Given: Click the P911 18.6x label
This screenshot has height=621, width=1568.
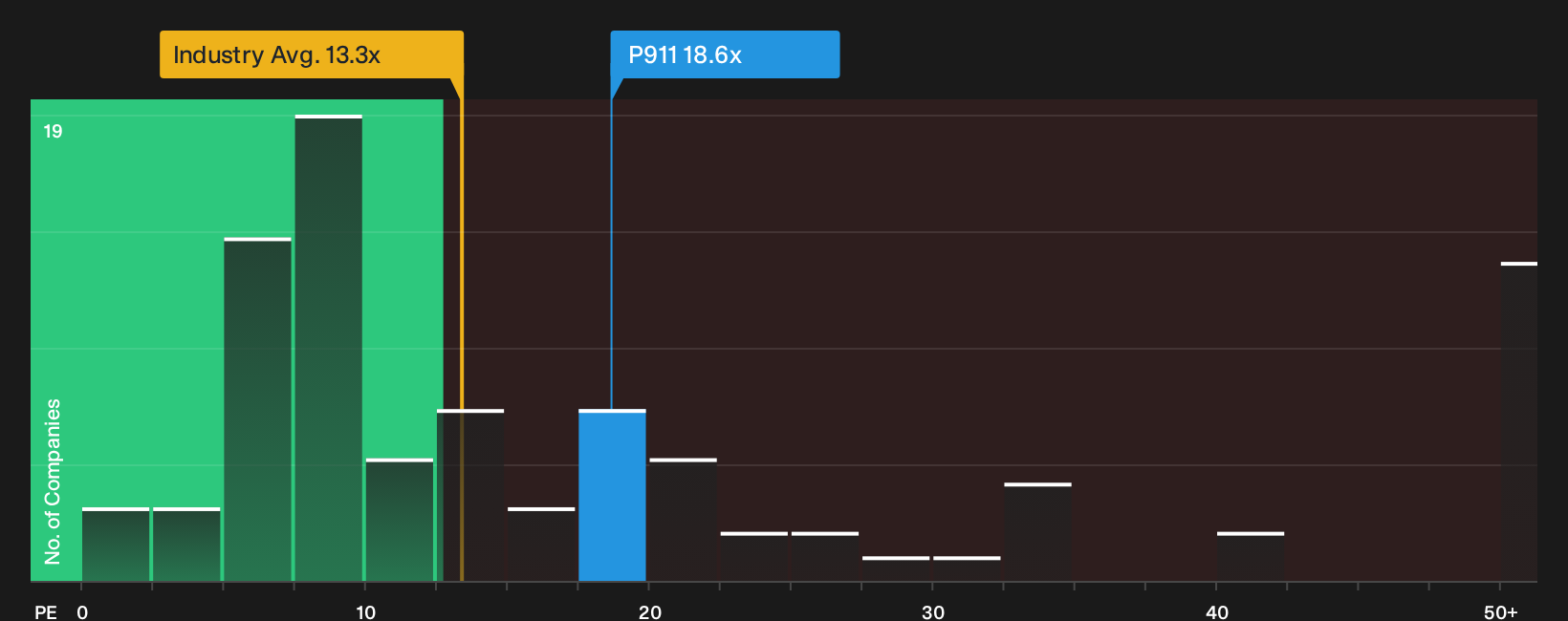Looking at the screenshot, I should click(x=725, y=54).
